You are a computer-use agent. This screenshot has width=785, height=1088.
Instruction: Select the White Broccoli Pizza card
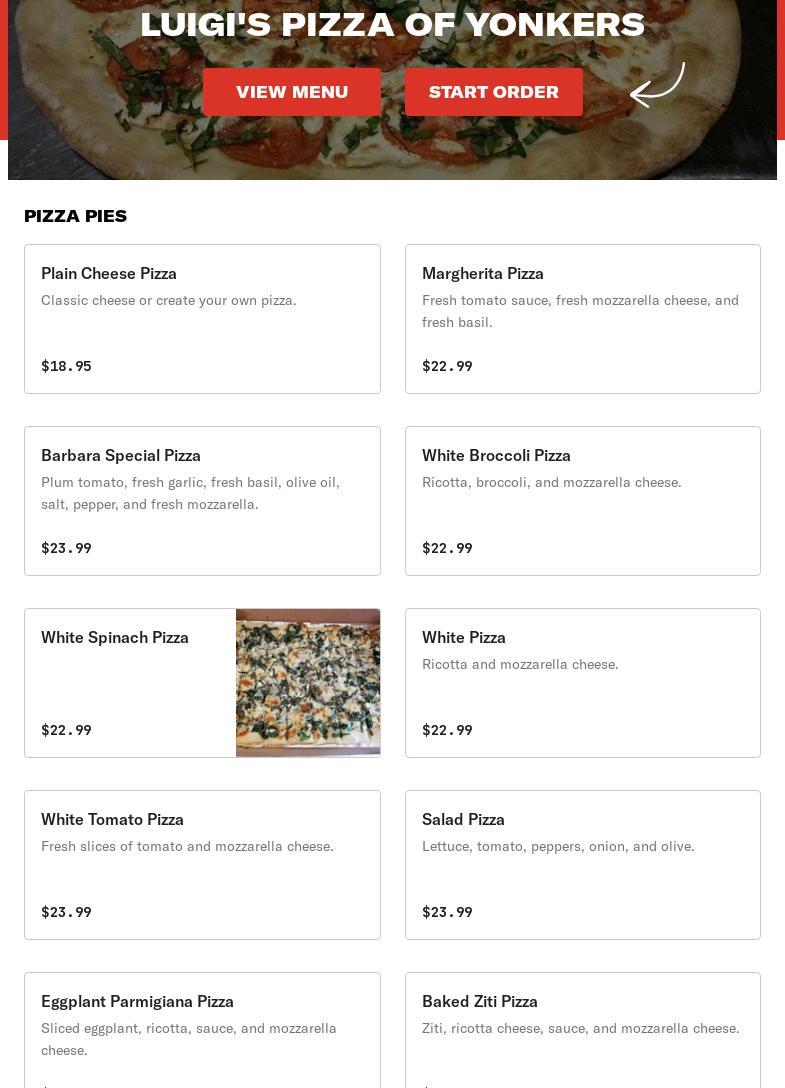(x=582, y=501)
